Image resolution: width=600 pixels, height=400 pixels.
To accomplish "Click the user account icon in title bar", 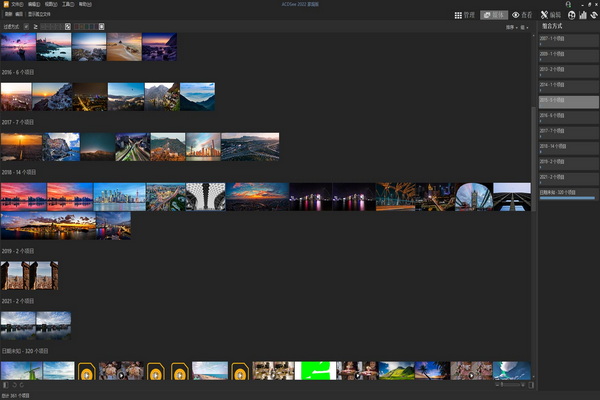I will point(568,4).
